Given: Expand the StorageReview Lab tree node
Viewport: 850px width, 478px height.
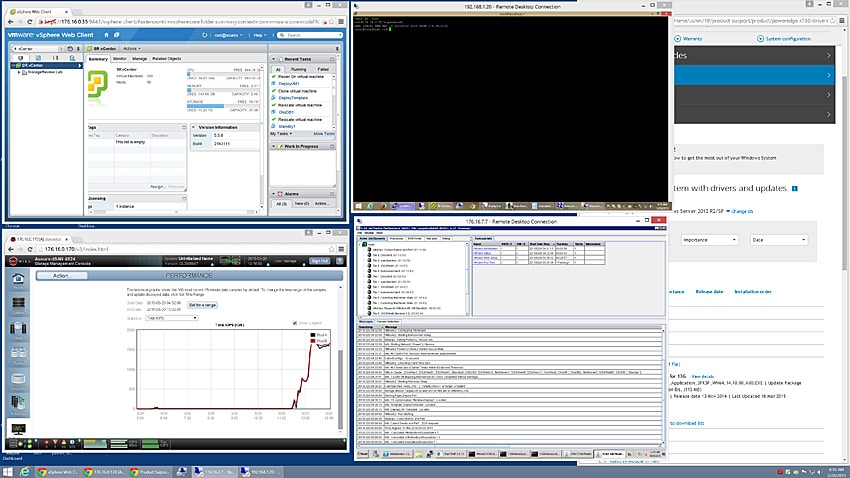Looking at the screenshot, I should click(20, 72).
